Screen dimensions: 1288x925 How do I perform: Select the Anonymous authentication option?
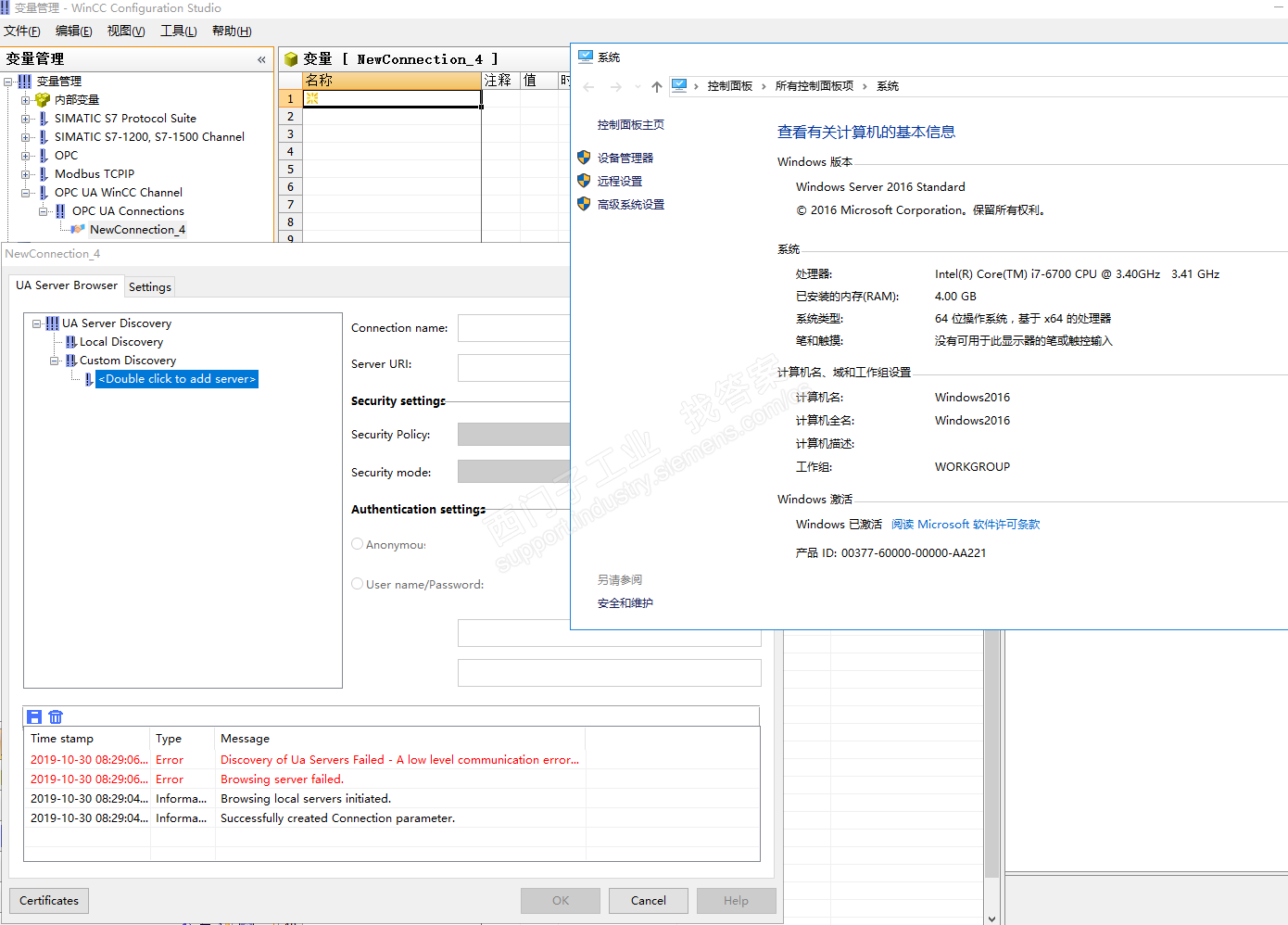pyautogui.click(x=357, y=544)
